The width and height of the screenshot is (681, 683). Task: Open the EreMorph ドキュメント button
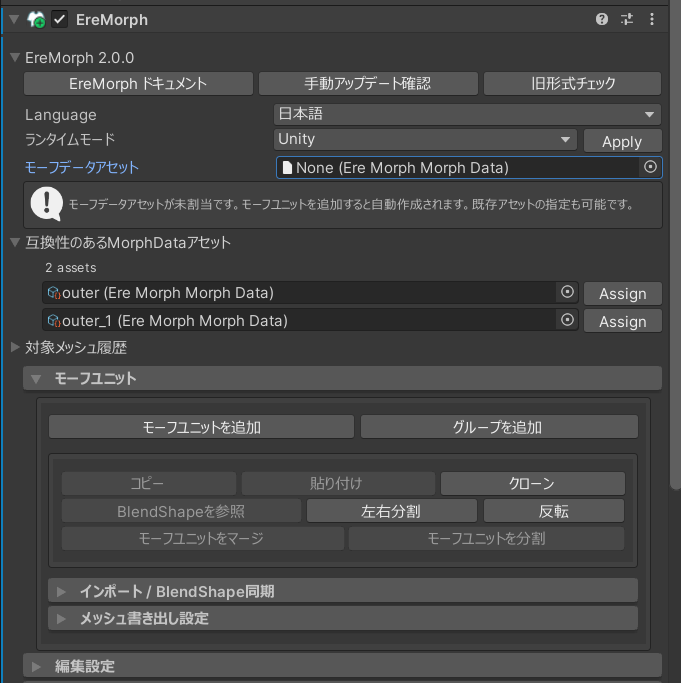[138, 84]
